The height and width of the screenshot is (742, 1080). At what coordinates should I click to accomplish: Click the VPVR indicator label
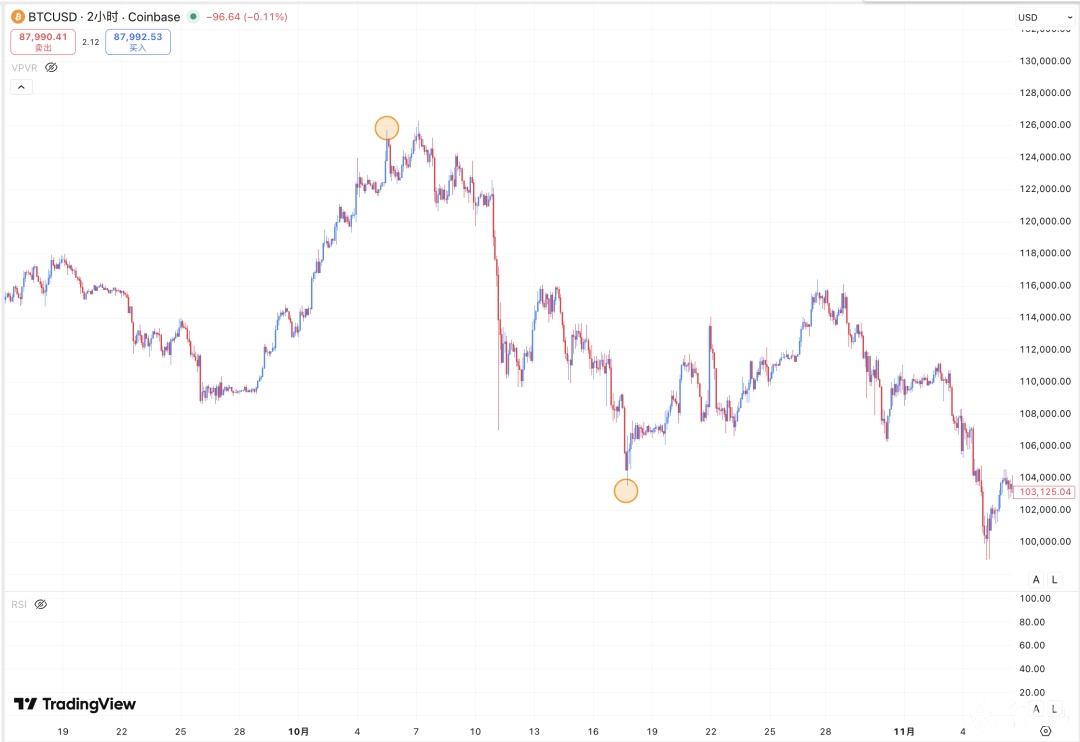coord(24,67)
